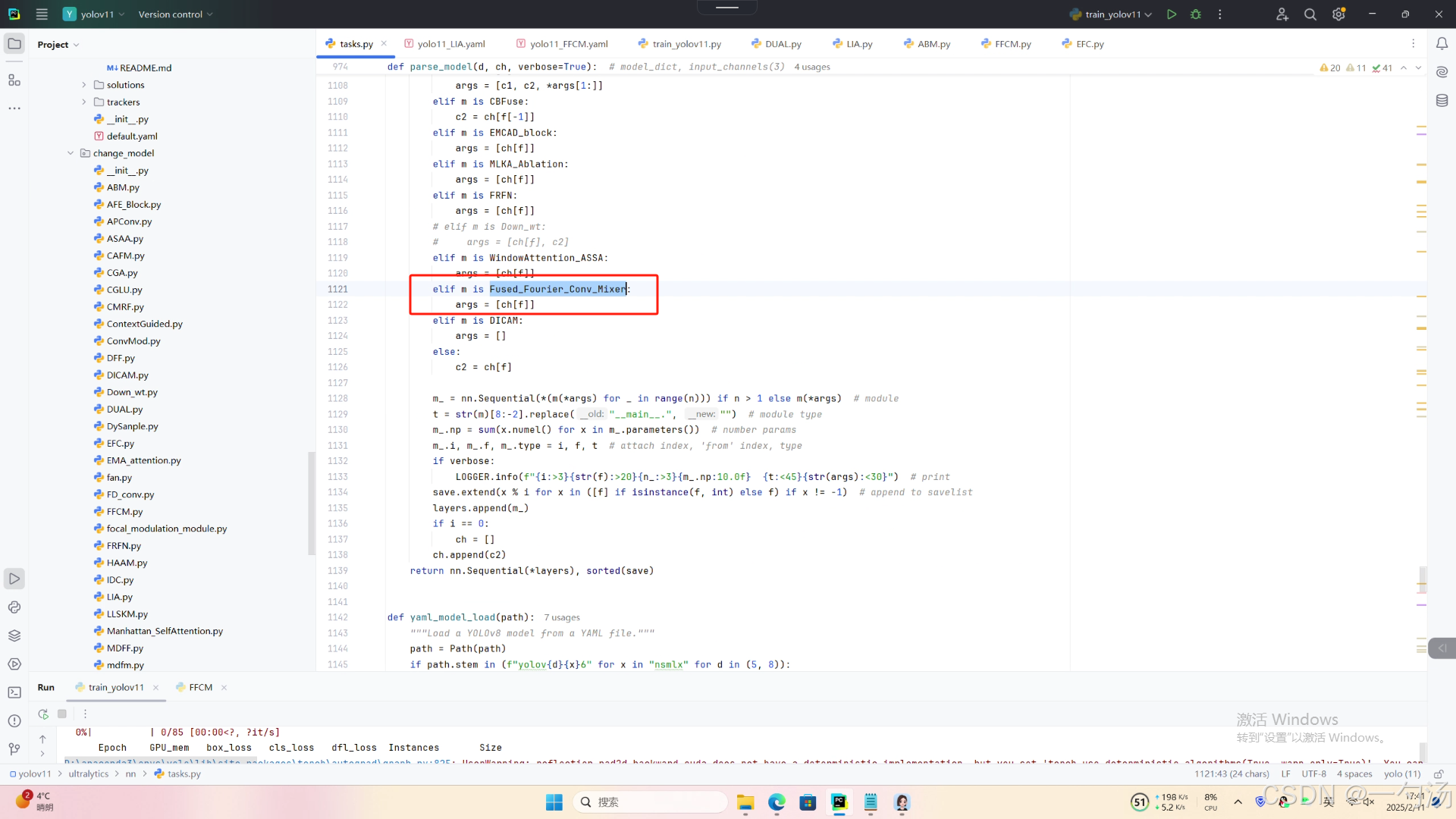Image resolution: width=1456 pixels, height=819 pixels.
Task: Open the Python Console tool window
Action: tap(14, 607)
